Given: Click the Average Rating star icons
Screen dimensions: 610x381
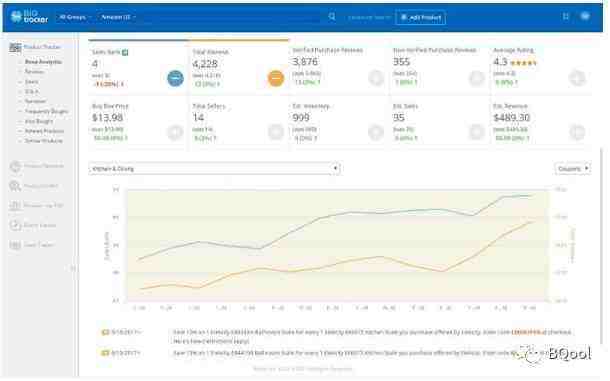Looking at the screenshot, I should 524,63.
